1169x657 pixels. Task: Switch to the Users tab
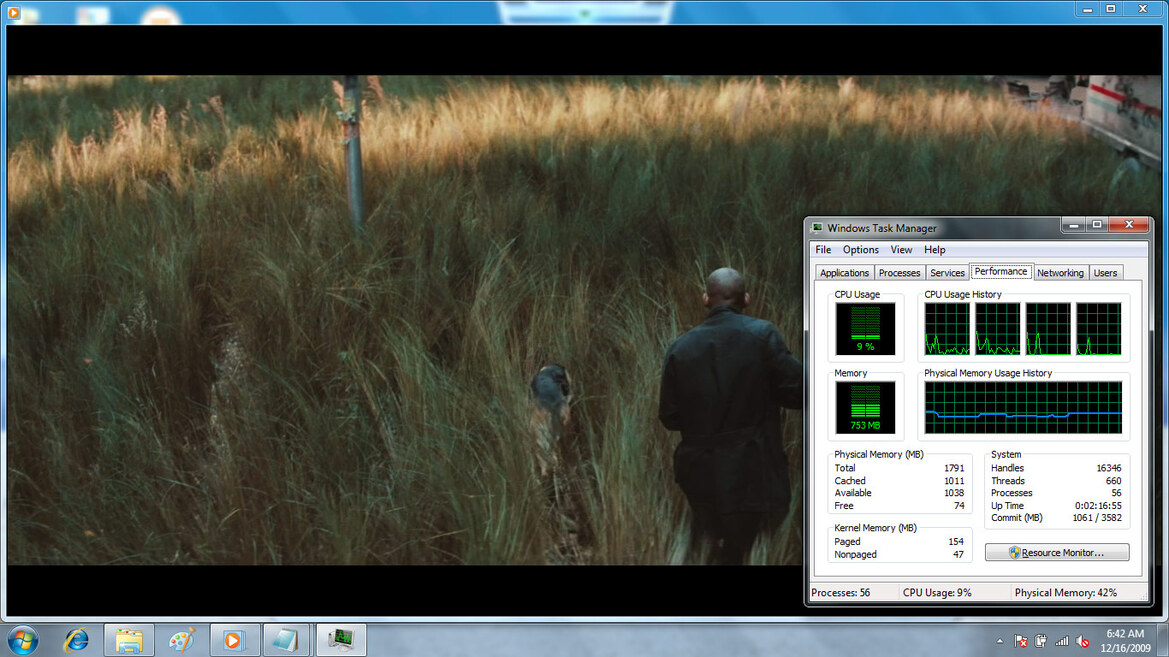(1105, 273)
